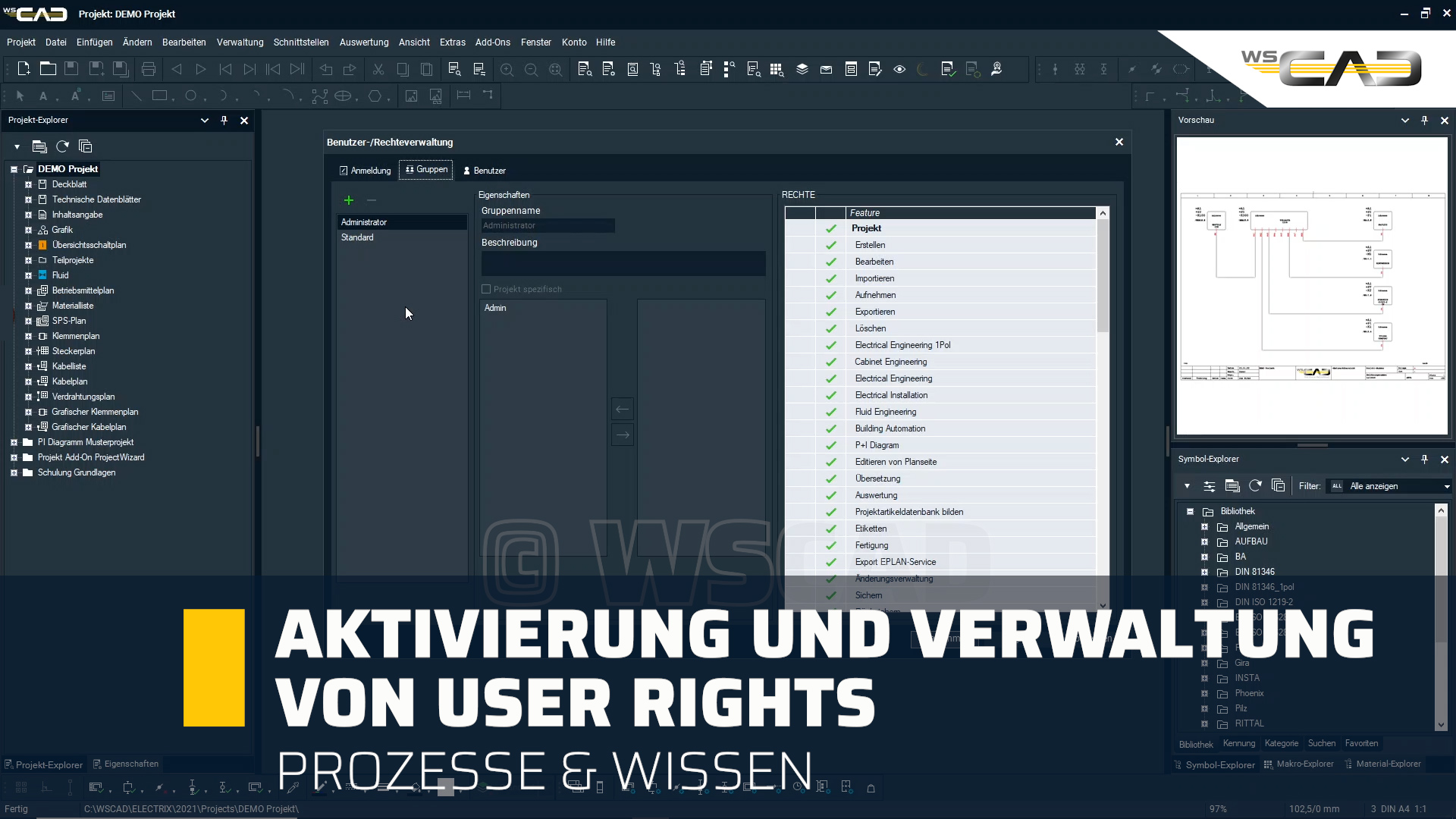The height and width of the screenshot is (819, 1456).
Task: Cut selection using the scissors icon
Action: (378, 69)
